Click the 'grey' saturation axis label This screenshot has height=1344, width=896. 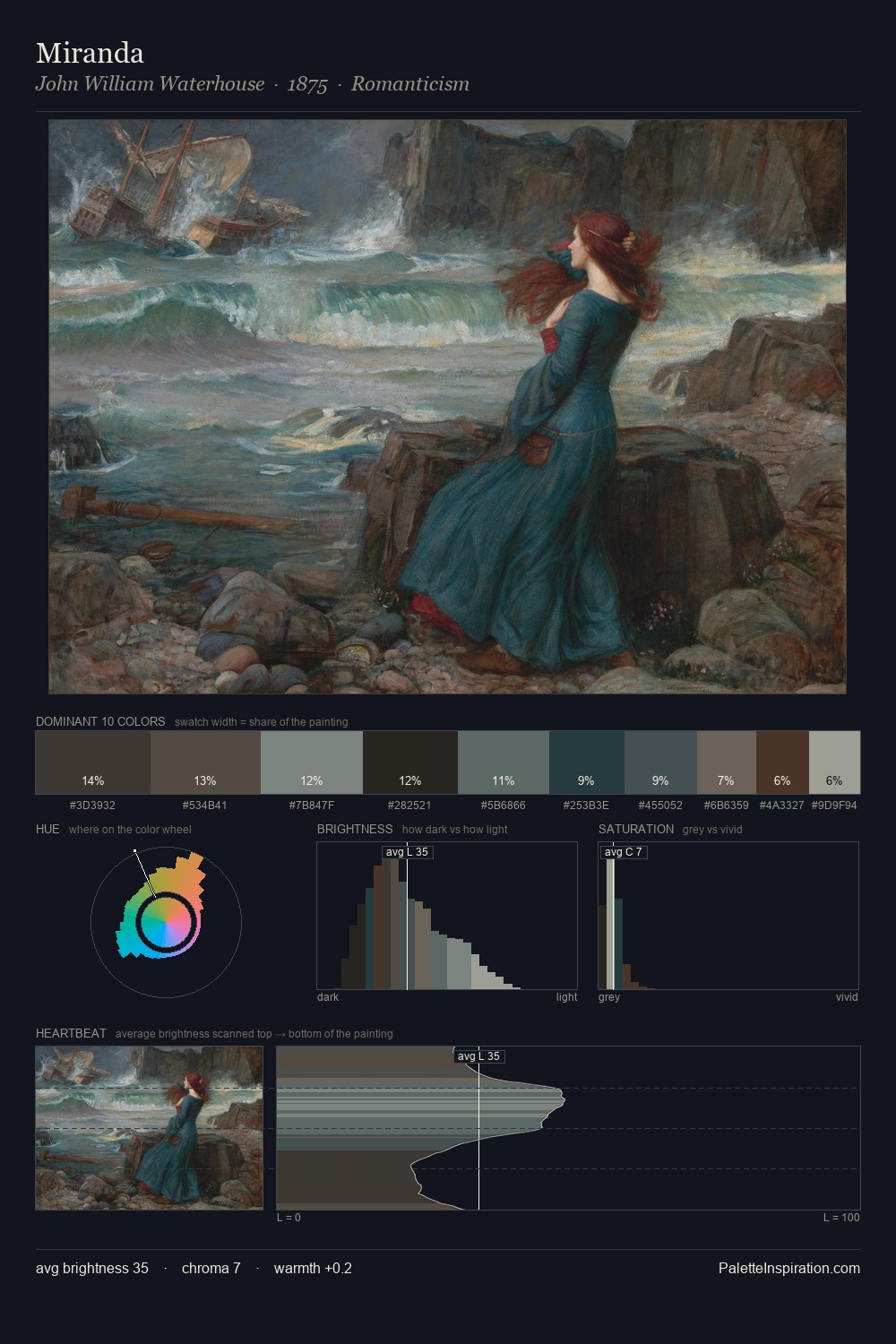pyautogui.click(x=609, y=997)
